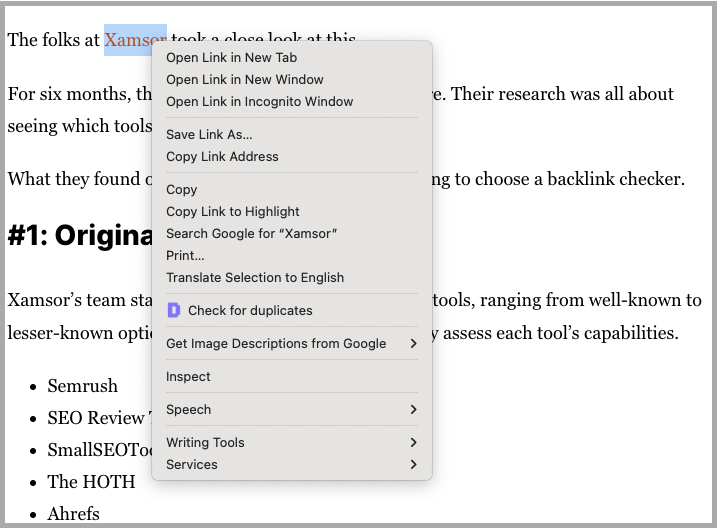The width and height of the screenshot is (718, 530).
Task: Search Google for "Xamsor"
Action: [292, 234]
